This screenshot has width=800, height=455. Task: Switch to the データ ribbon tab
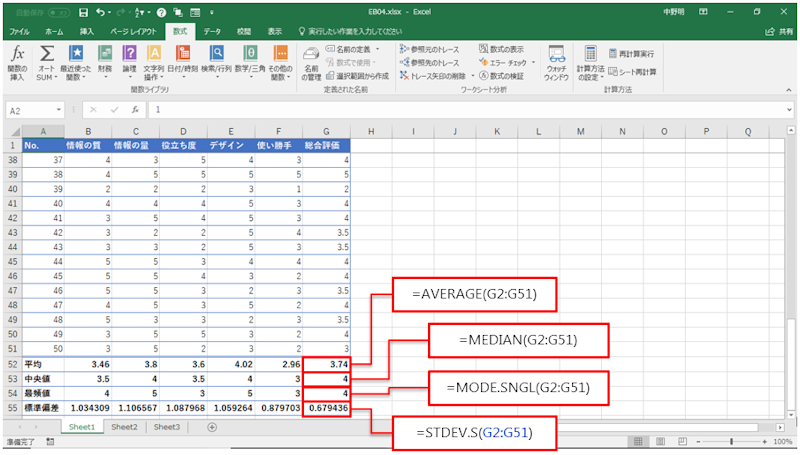[x=212, y=31]
